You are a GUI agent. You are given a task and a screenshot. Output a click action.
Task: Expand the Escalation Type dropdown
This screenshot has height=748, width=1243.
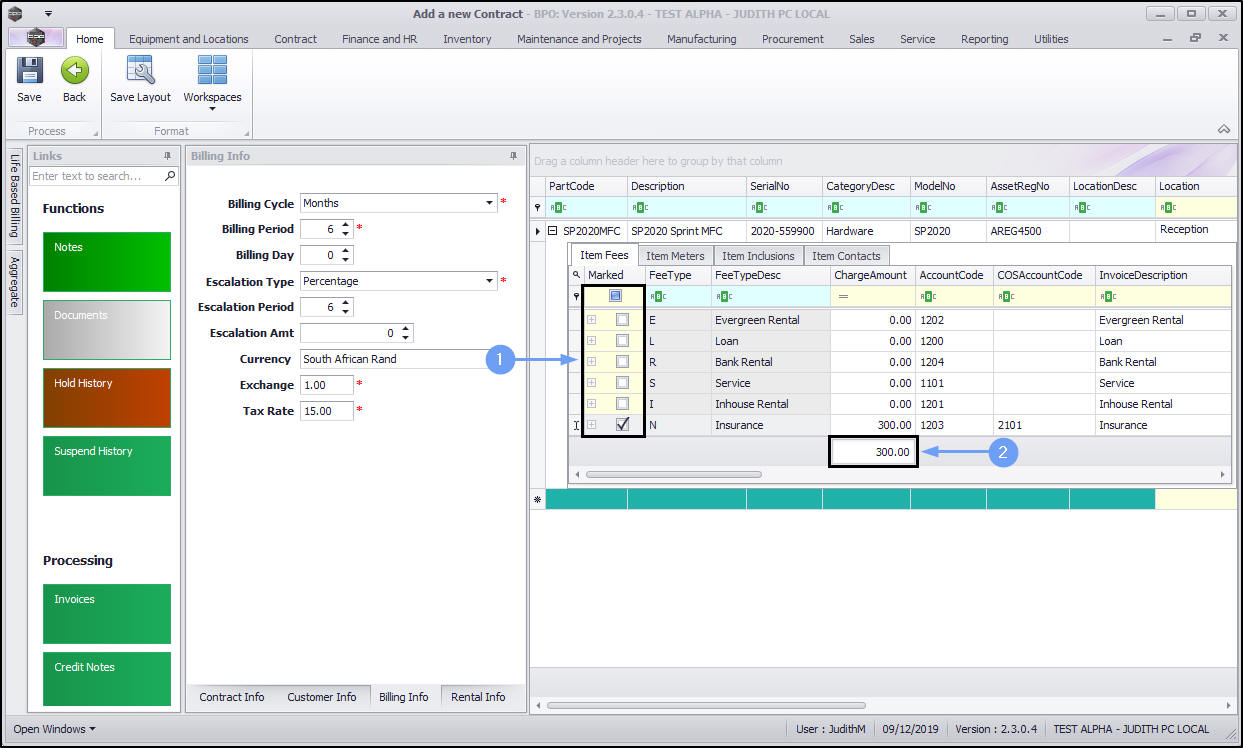pos(489,281)
